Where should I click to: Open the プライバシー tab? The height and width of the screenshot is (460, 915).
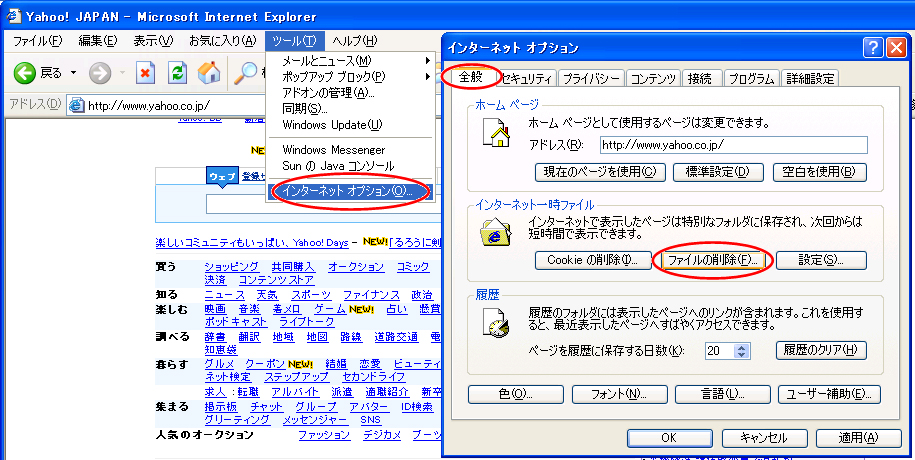(591, 79)
